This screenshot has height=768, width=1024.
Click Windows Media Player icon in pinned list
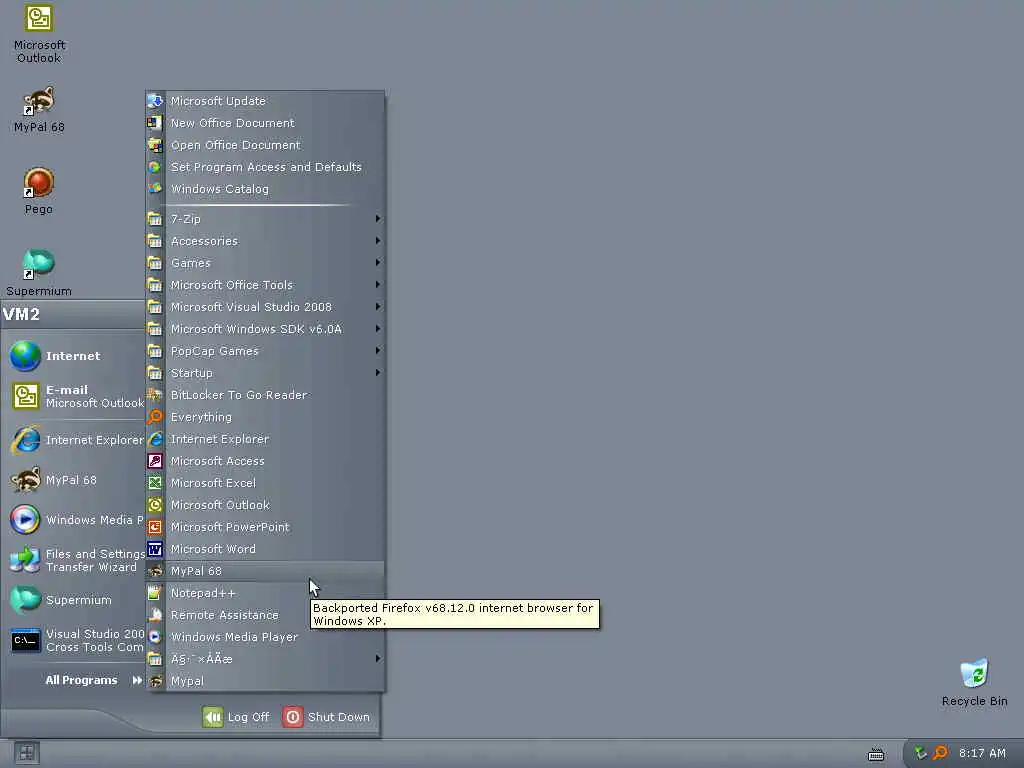25,520
